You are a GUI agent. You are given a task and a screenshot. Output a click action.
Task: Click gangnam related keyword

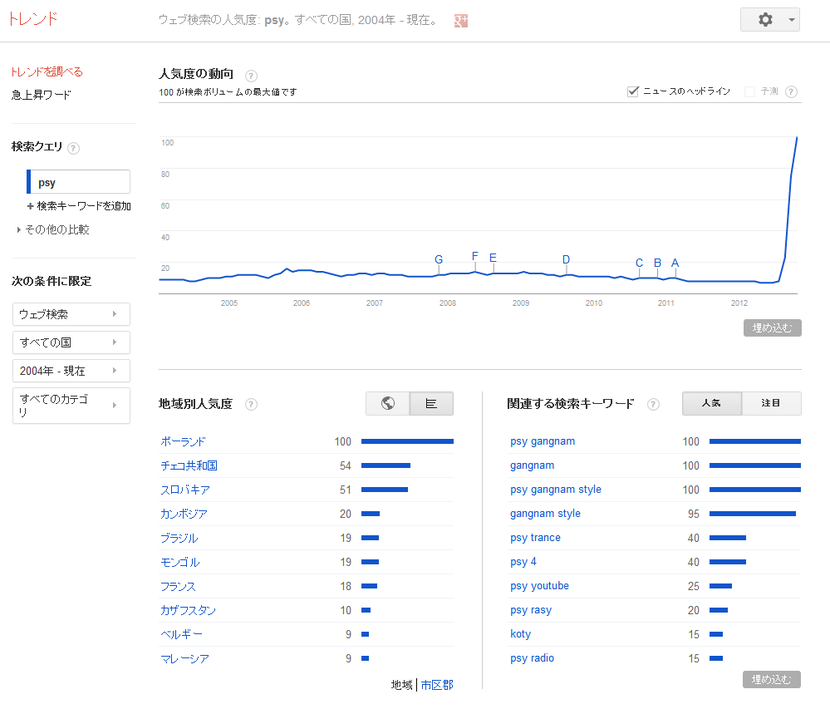[x=532, y=465]
